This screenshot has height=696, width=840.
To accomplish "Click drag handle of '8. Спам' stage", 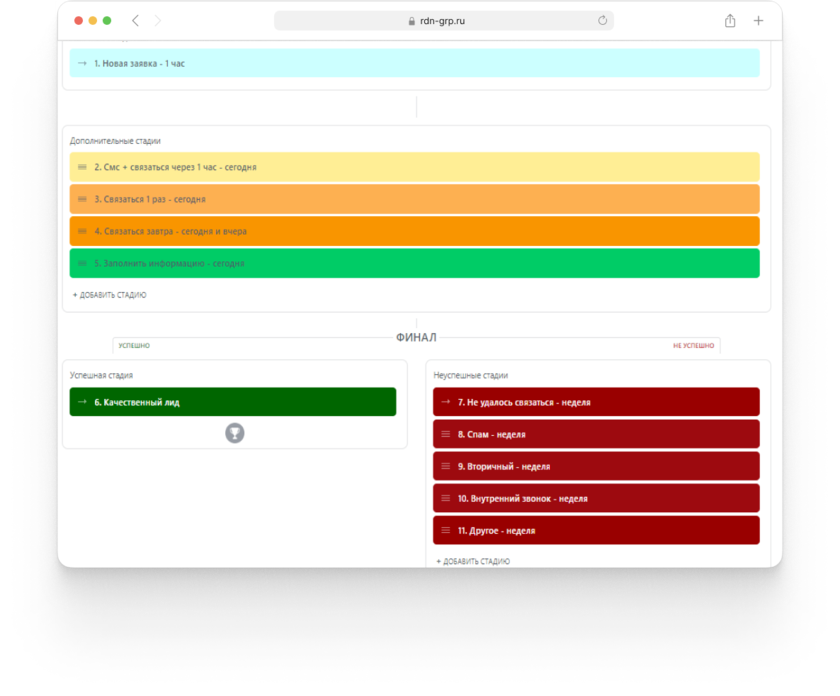I will point(446,434).
